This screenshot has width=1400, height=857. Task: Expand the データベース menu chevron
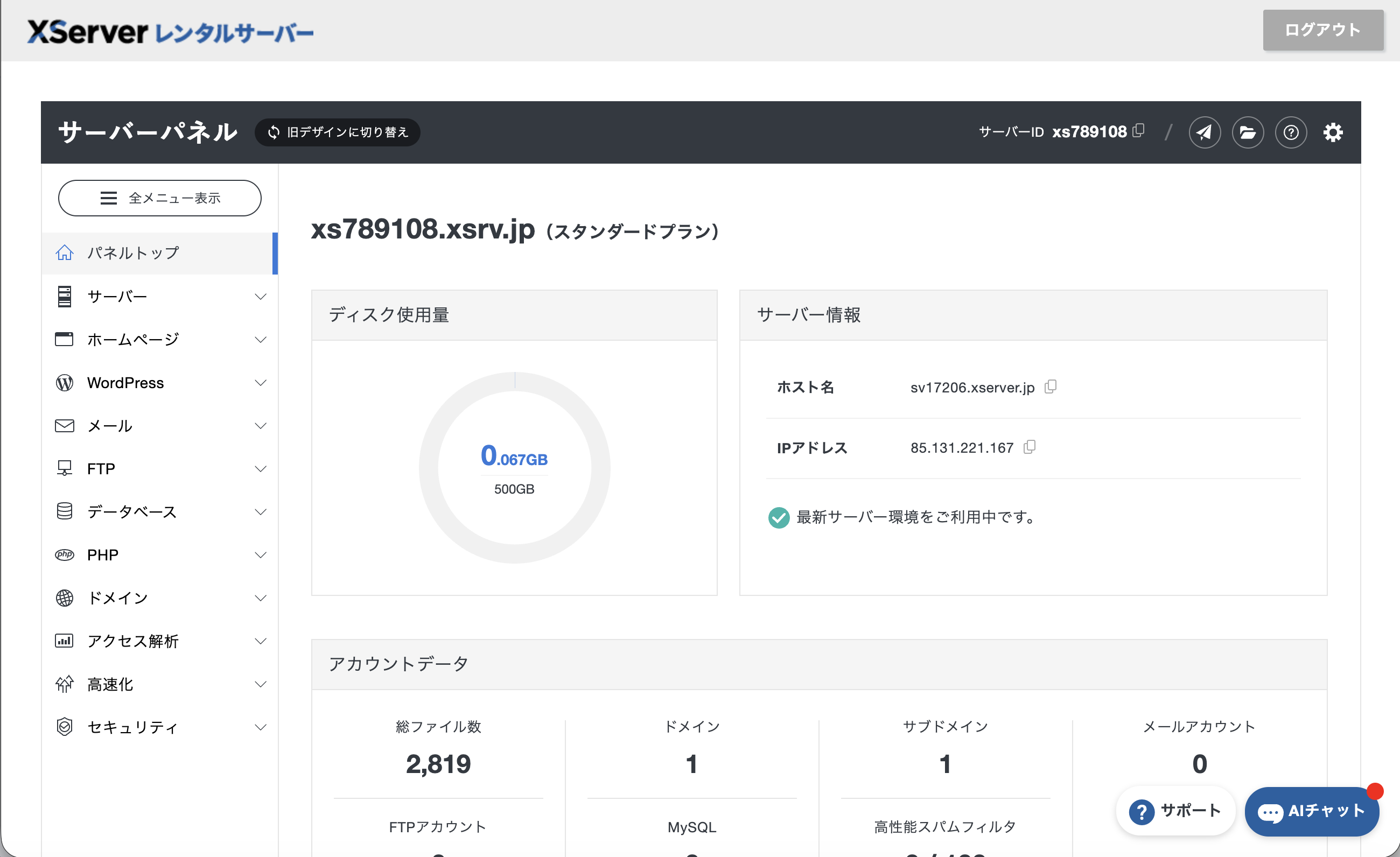click(x=260, y=512)
